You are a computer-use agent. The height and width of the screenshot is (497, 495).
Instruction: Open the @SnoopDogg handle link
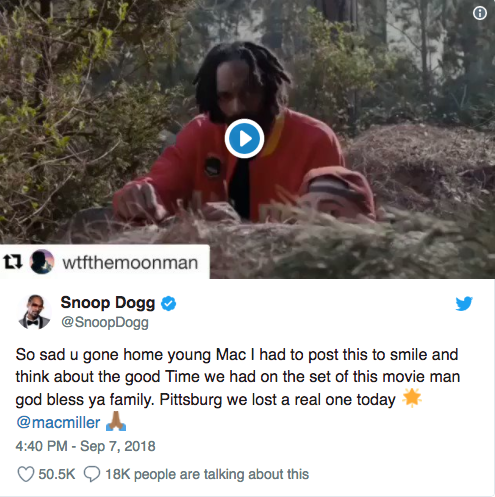pyautogui.click(x=105, y=322)
